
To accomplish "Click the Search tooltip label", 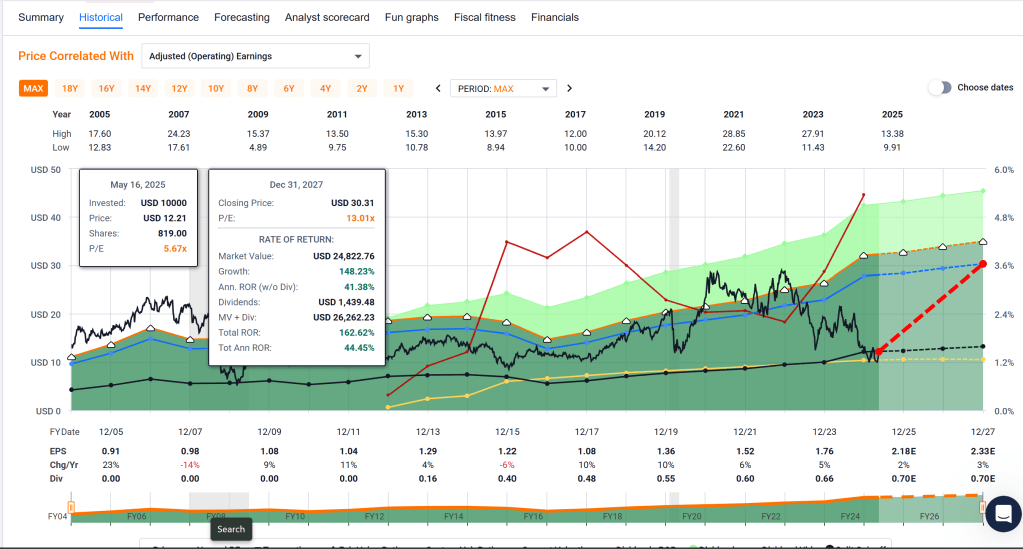I will [231, 529].
